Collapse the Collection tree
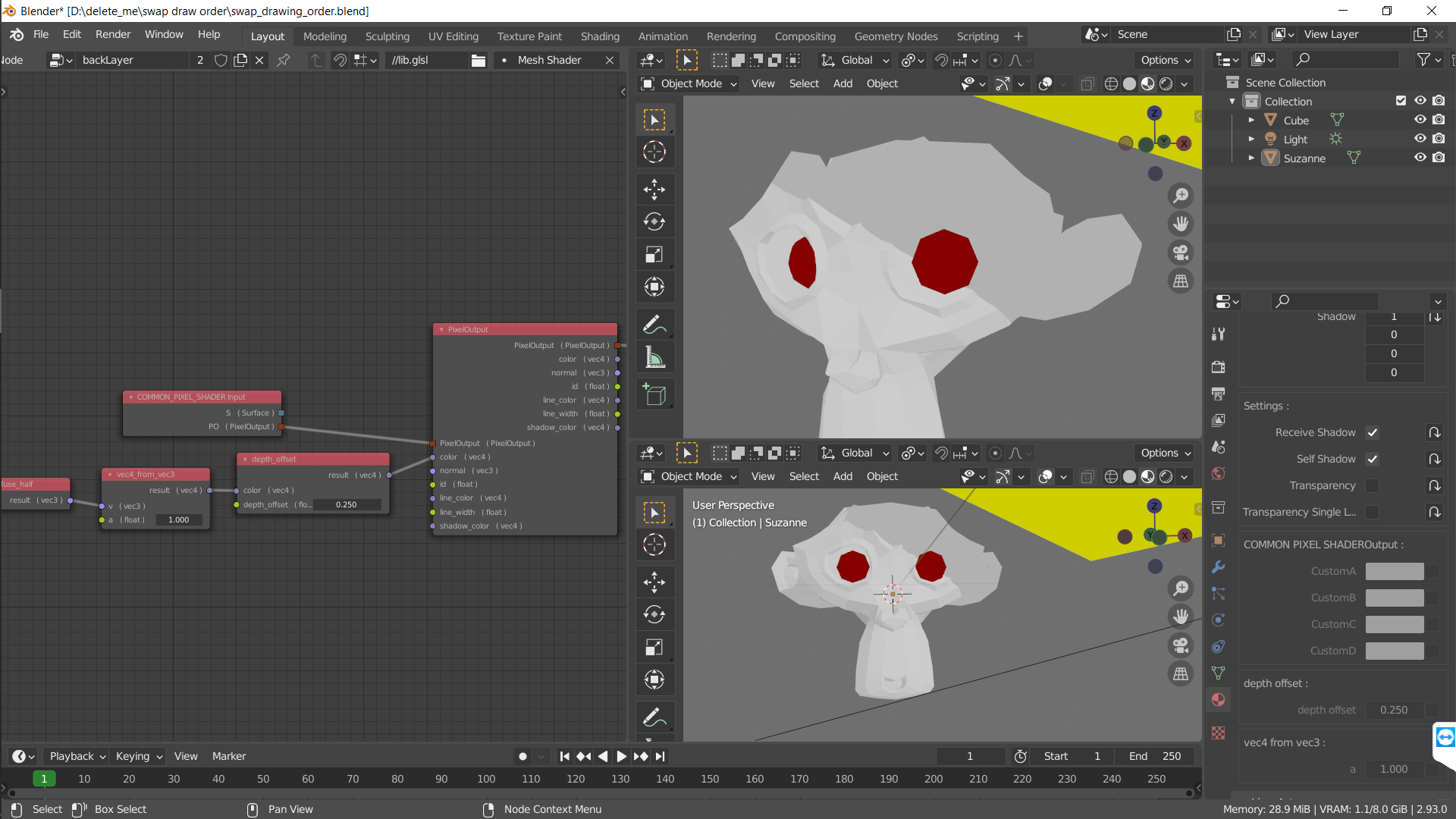This screenshot has width=1456, height=819. 1232,101
